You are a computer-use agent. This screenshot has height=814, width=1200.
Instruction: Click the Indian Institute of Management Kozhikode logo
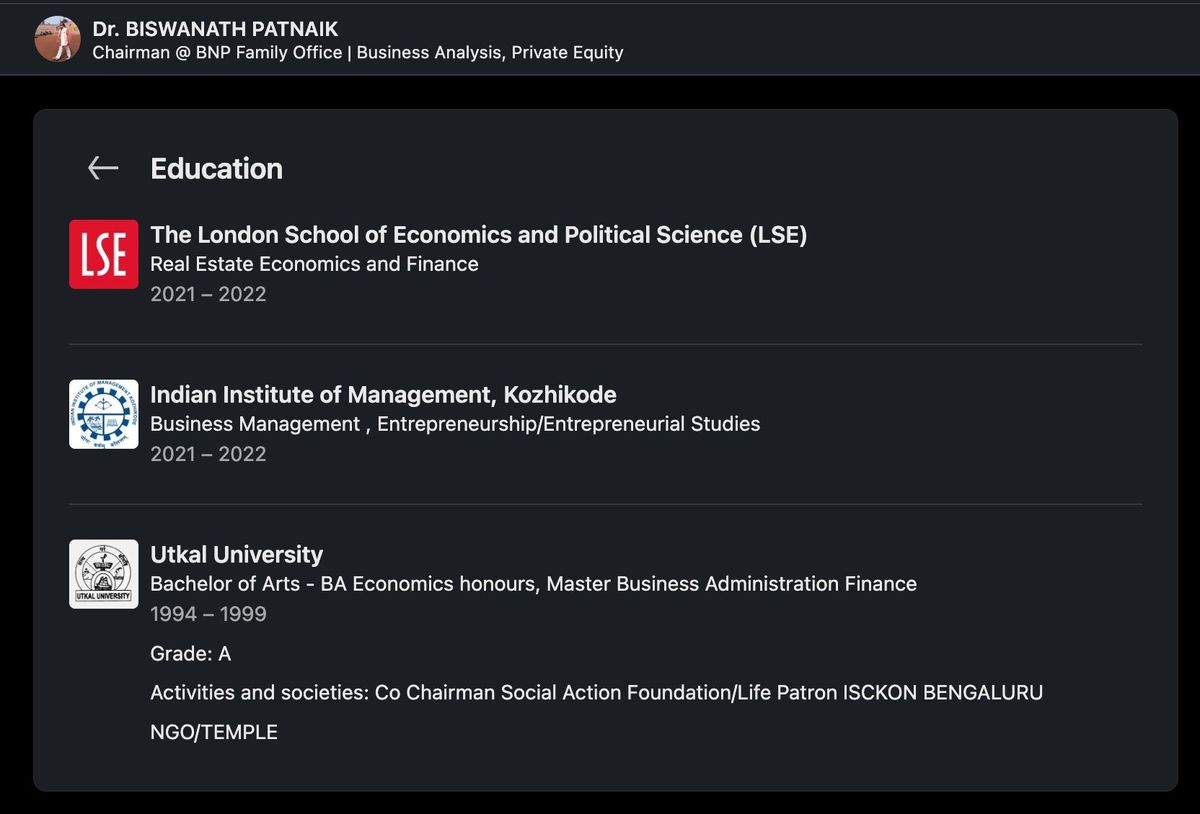(103, 414)
